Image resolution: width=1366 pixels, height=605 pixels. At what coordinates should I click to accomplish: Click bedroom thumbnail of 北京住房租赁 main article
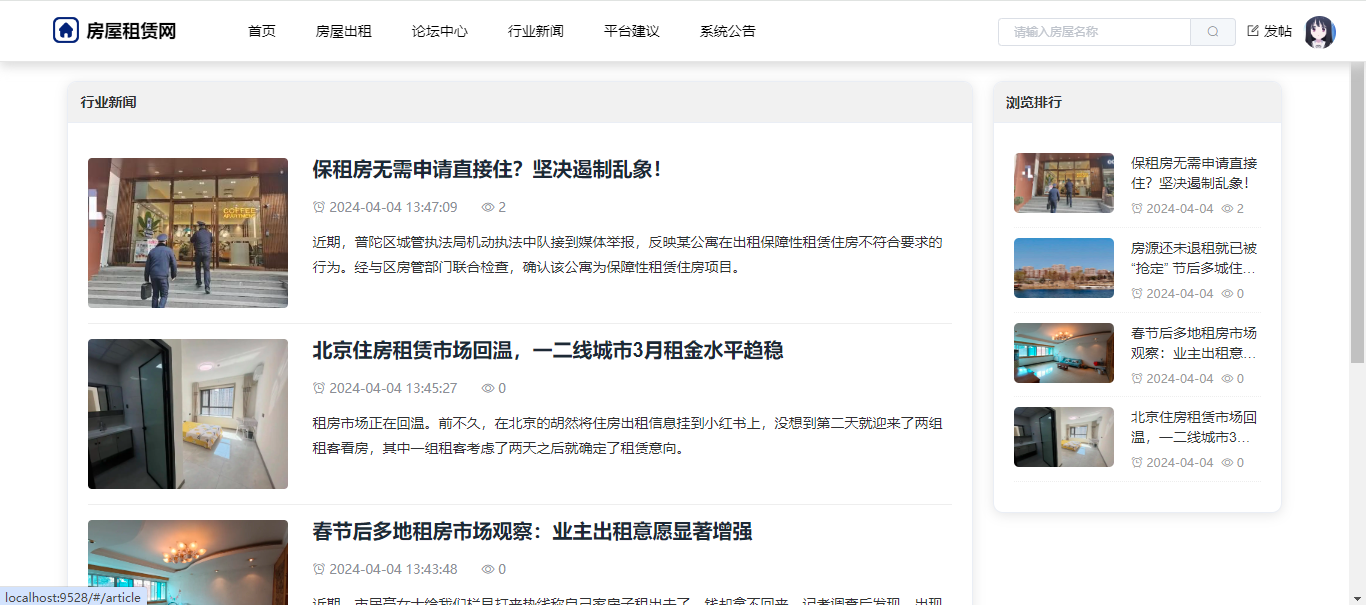[x=188, y=414]
